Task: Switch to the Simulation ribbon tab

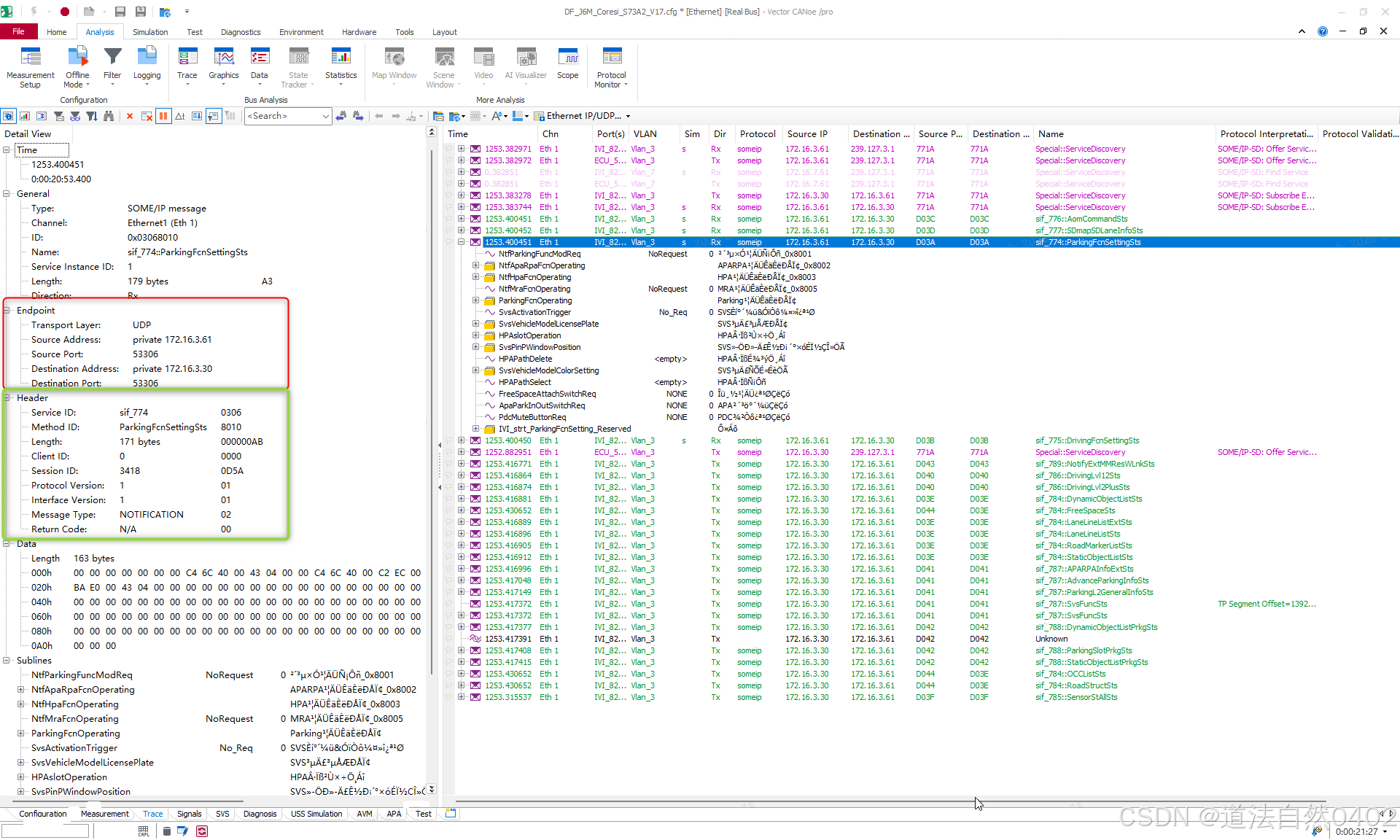Action: coord(150,32)
